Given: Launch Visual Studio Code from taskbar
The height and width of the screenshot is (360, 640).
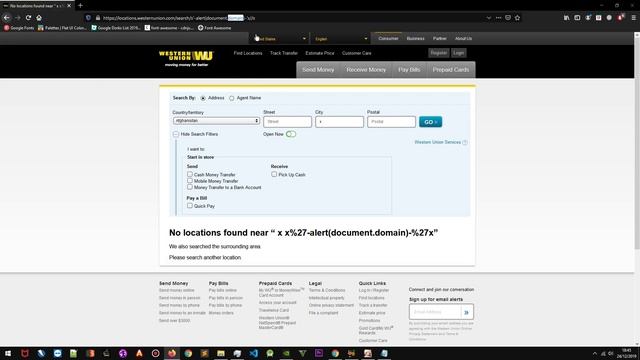Looking at the screenshot, I should (x=253, y=353).
